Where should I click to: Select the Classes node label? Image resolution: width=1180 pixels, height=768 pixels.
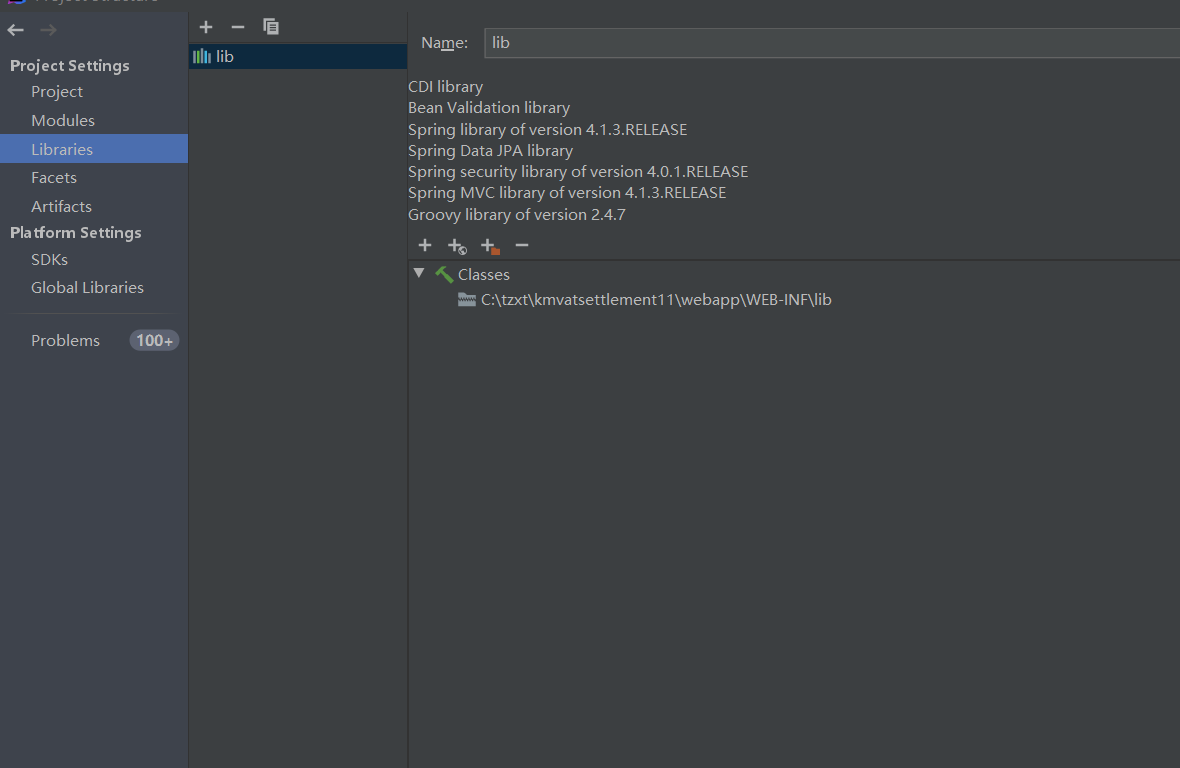coord(484,275)
